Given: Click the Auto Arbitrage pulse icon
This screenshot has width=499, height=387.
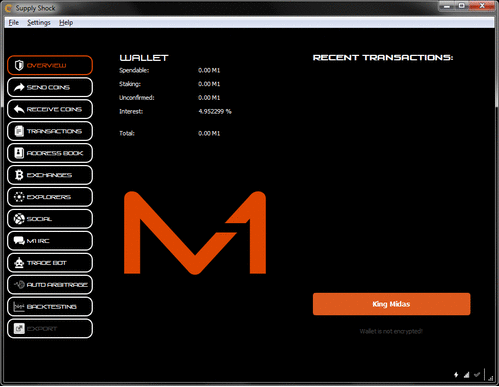Looking at the screenshot, I should 19,285.
